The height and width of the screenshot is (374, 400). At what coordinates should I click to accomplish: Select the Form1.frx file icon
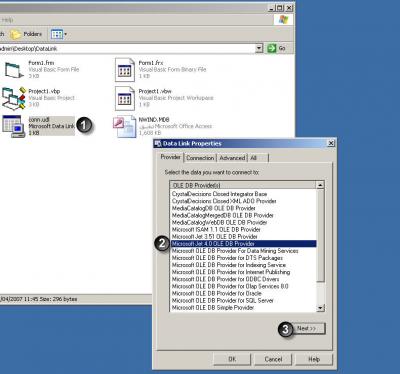tap(125, 70)
